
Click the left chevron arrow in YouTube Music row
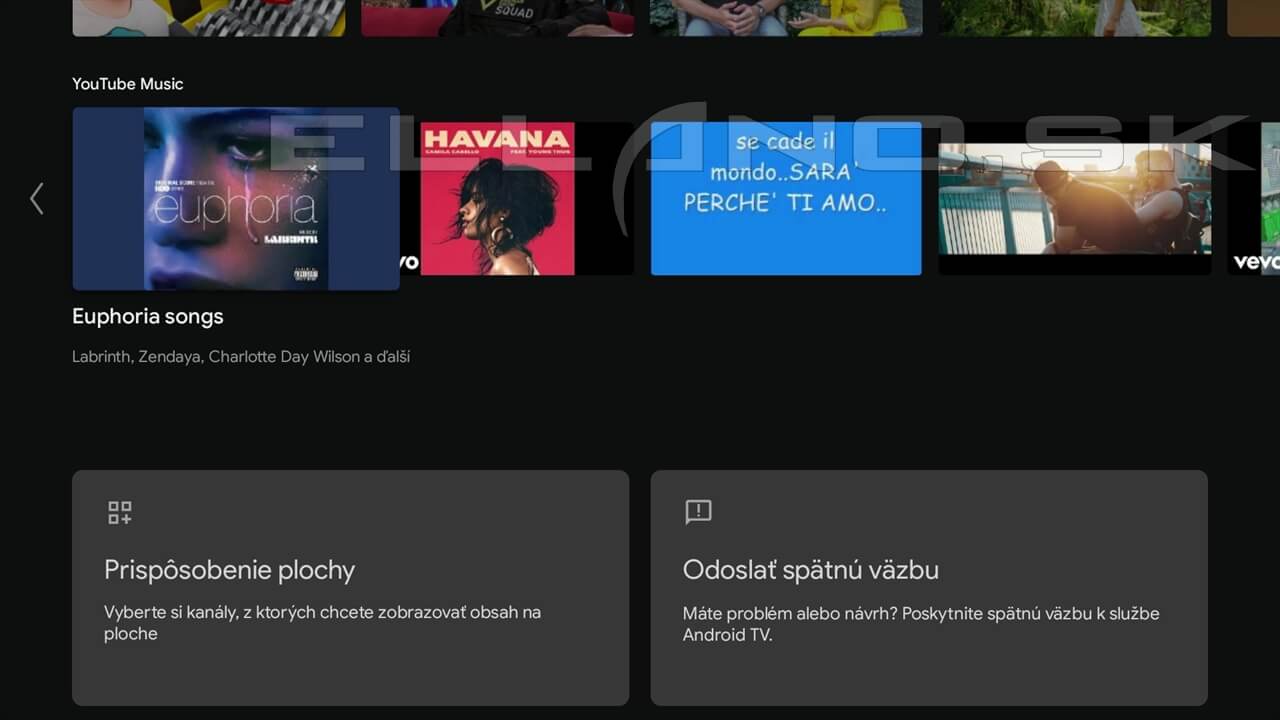(37, 198)
